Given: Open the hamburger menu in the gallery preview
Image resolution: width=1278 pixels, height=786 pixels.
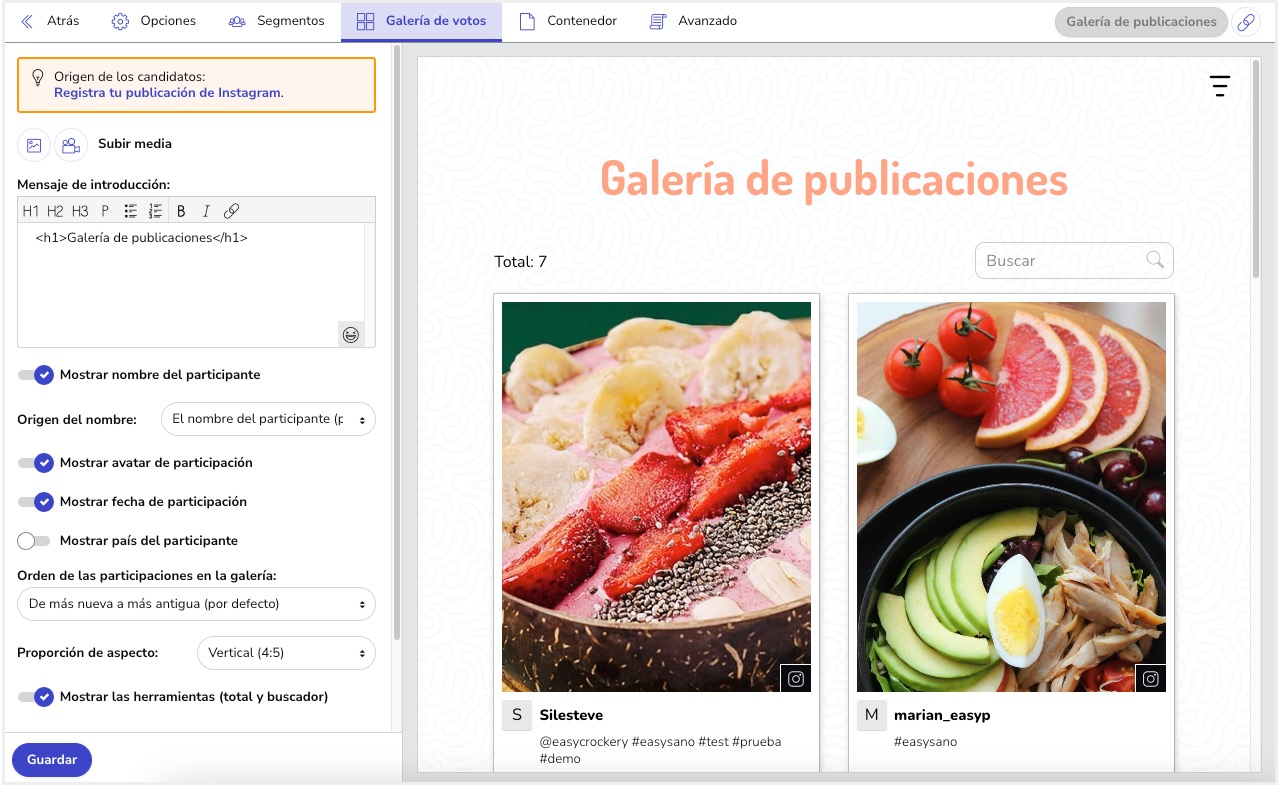Looking at the screenshot, I should tap(1220, 86).
